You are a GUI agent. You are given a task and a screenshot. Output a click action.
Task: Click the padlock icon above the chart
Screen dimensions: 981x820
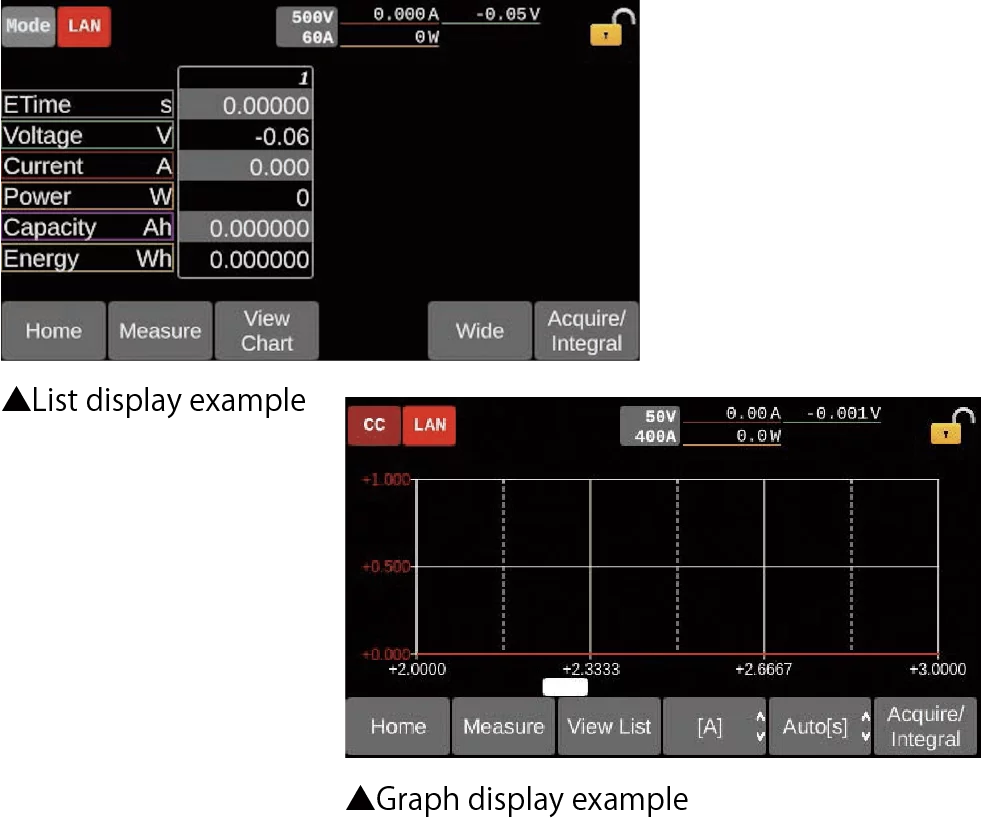click(950, 426)
